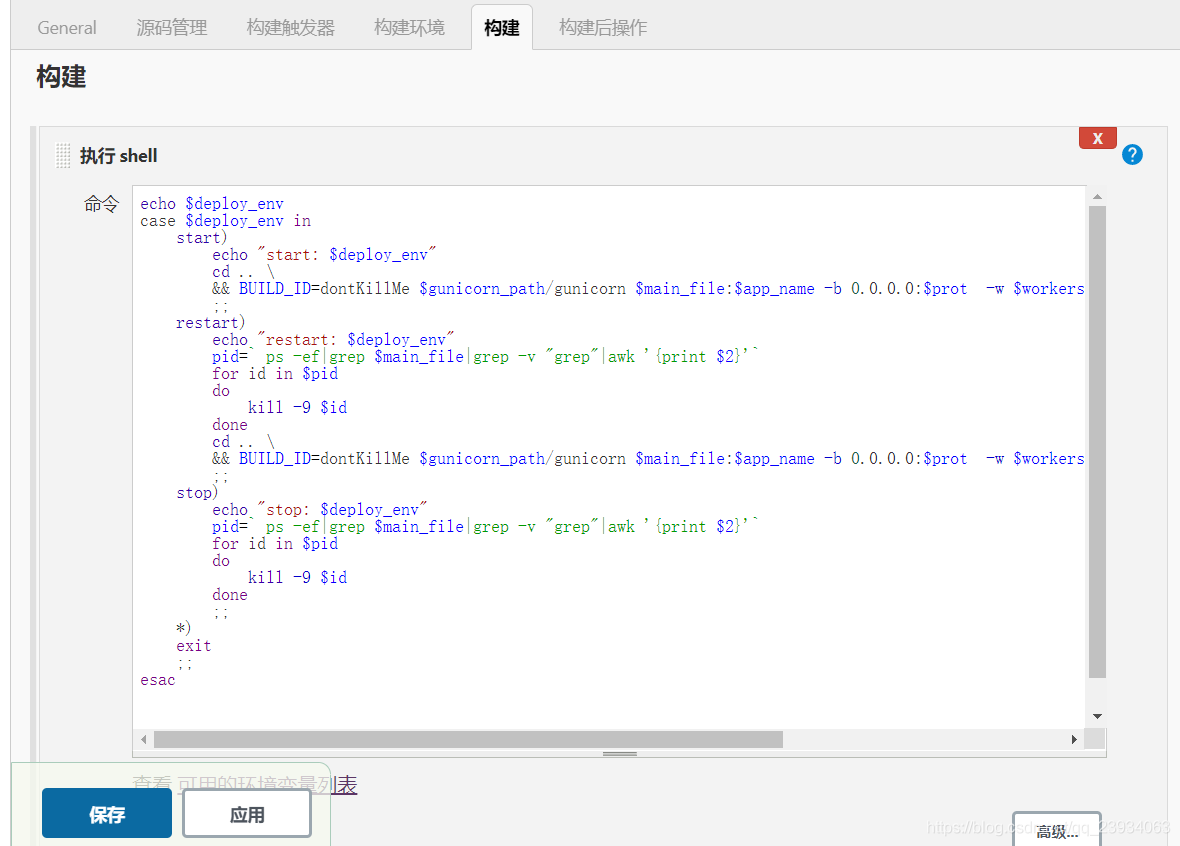
Task: Click the vertical scrollbar down arrow
Action: [x=1097, y=717]
